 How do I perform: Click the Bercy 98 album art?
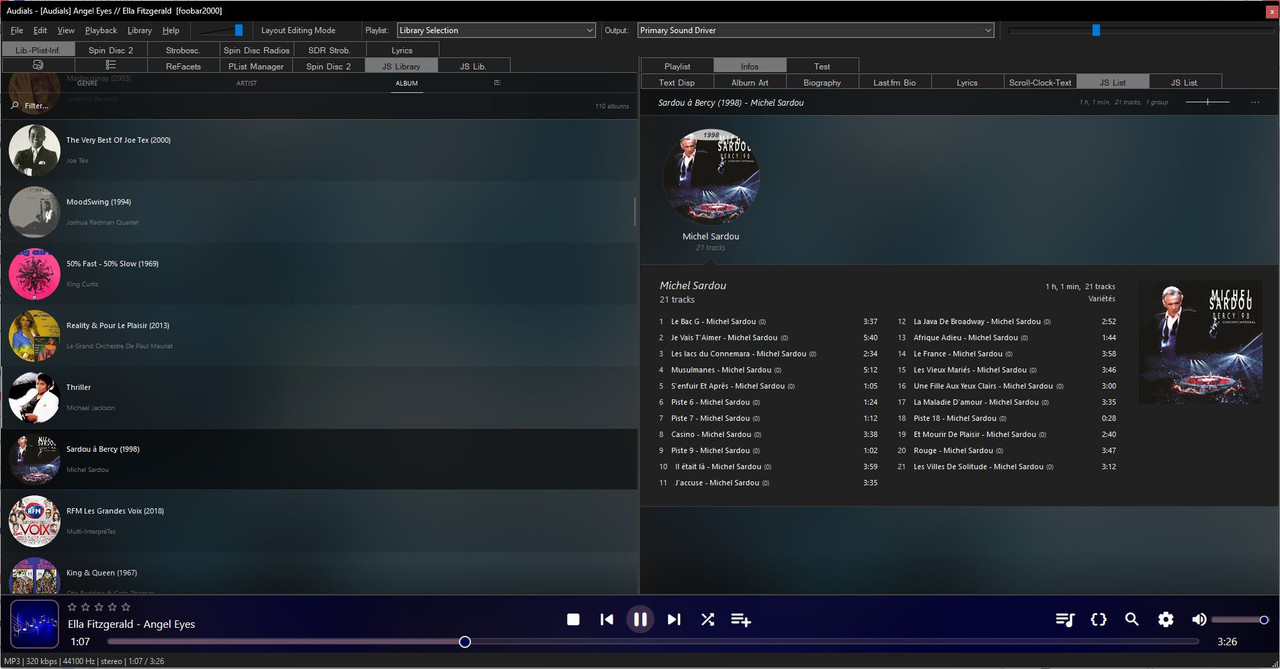pyautogui.click(x=1201, y=343)
